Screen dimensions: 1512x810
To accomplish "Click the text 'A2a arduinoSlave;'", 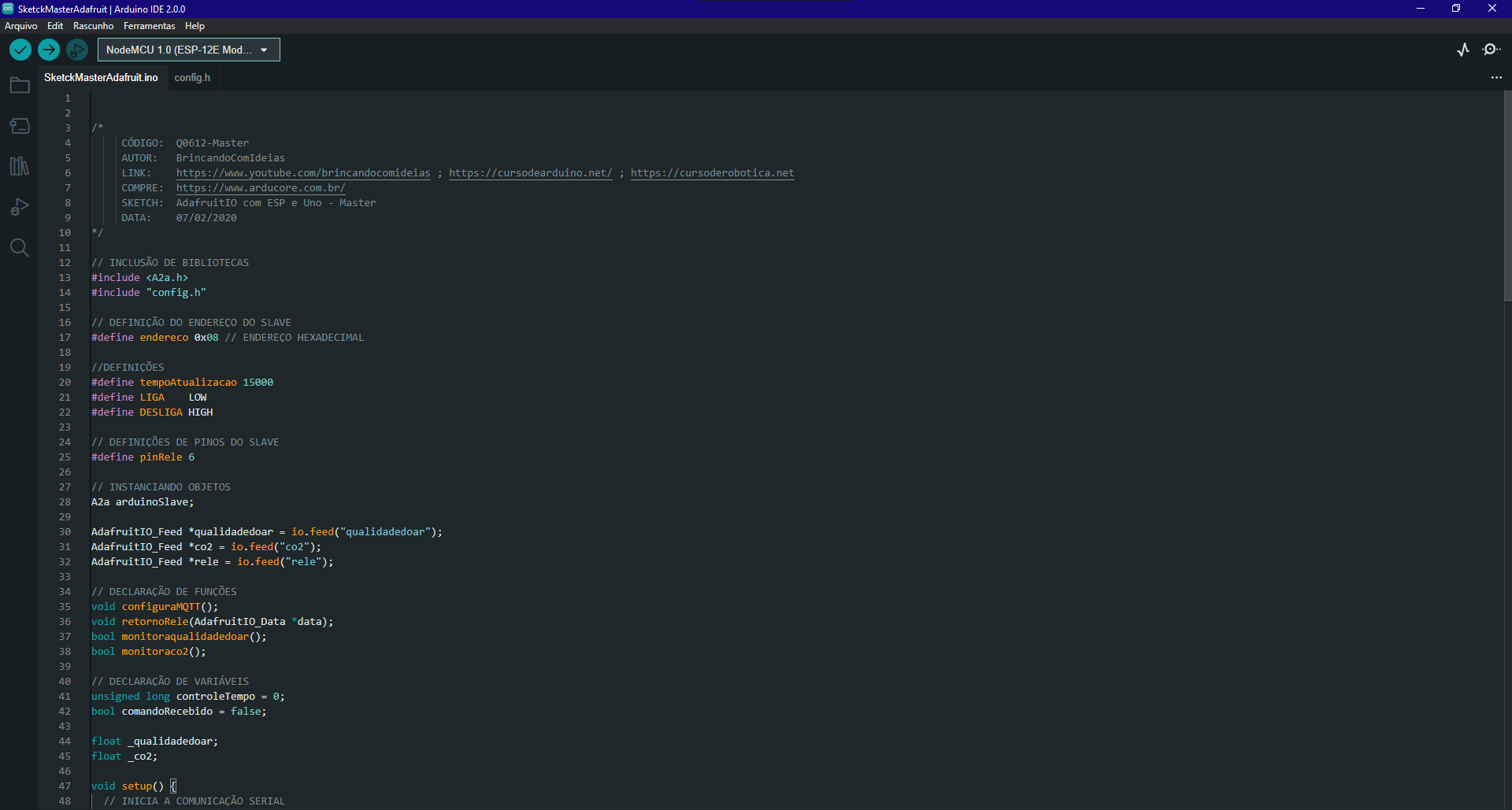I will (x=143, y=502).
